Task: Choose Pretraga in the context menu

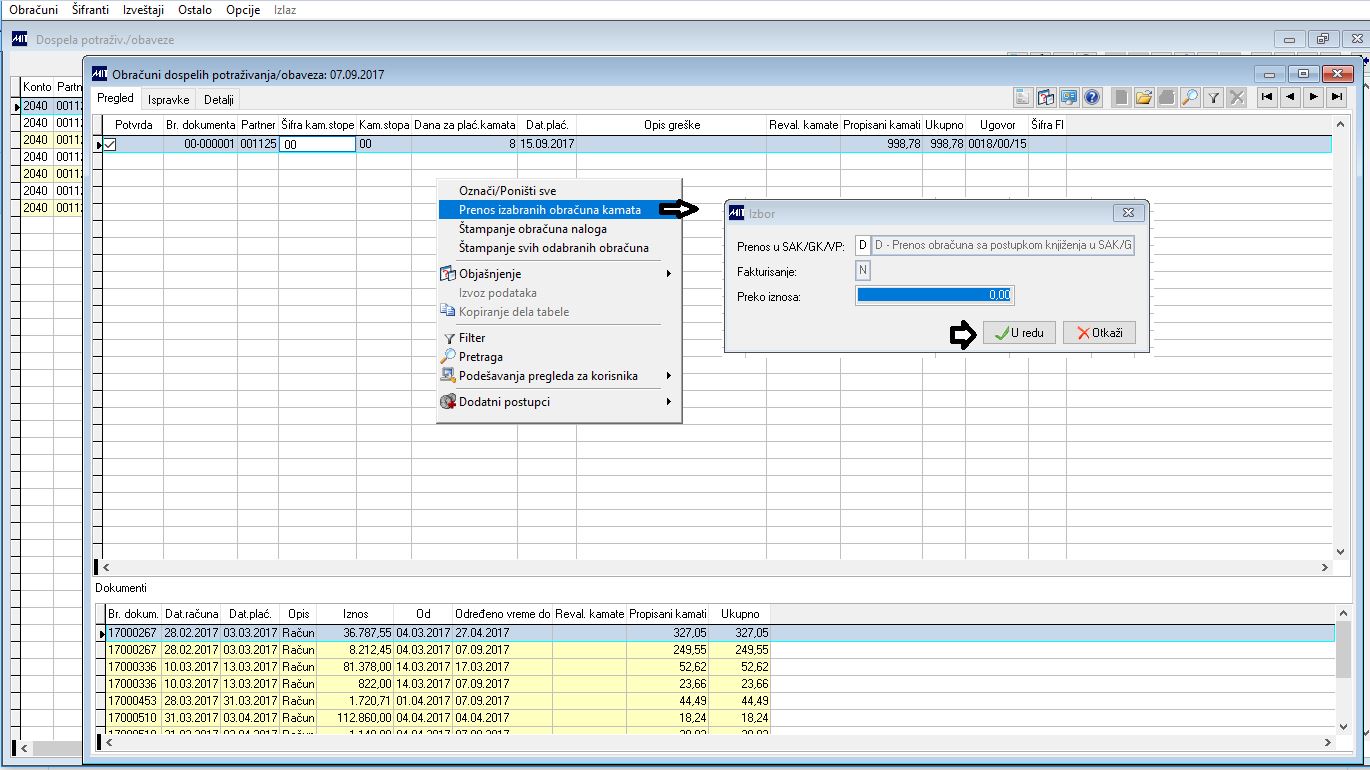Action: coord(559,357)
